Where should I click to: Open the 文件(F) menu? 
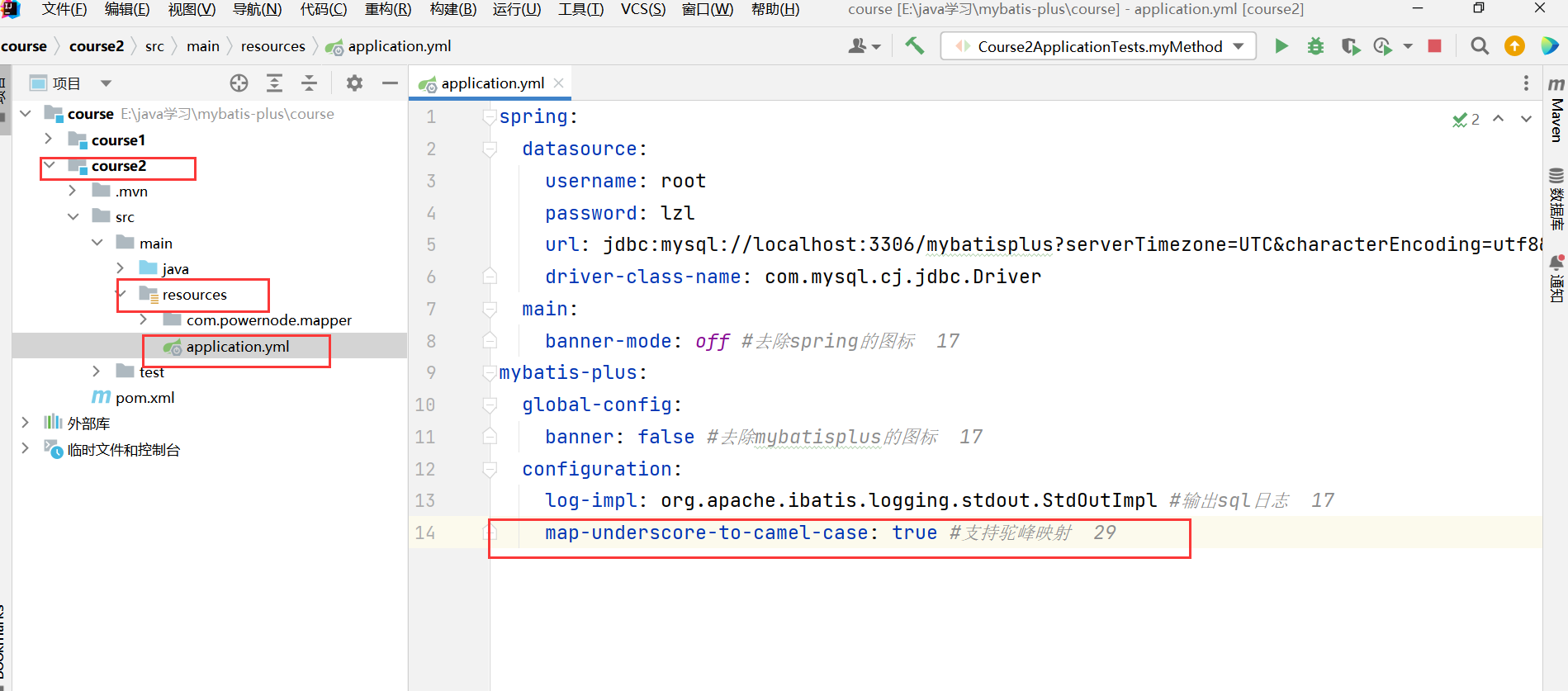[x=64, y=9]
